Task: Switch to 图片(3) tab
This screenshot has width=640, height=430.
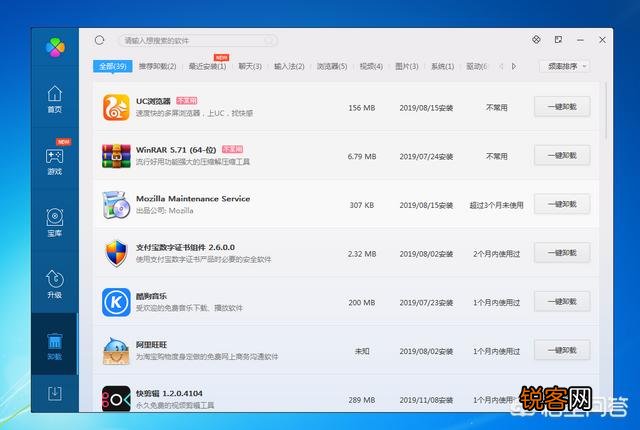Action: (407, 66)
